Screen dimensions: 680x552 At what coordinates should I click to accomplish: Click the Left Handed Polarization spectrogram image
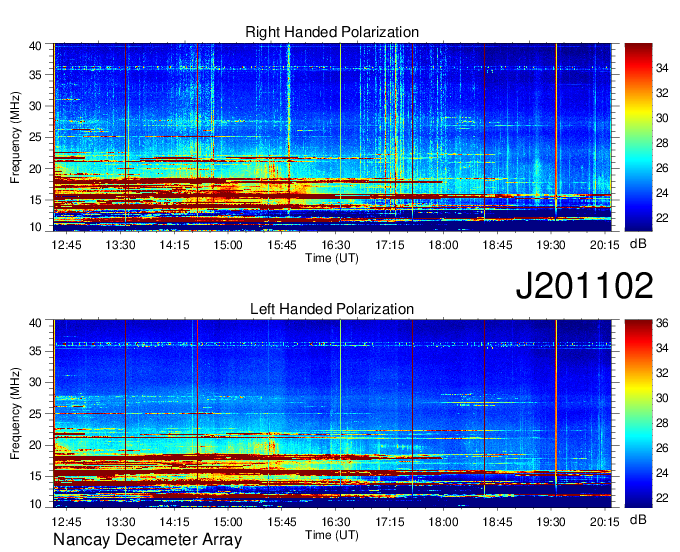[332, 414]
